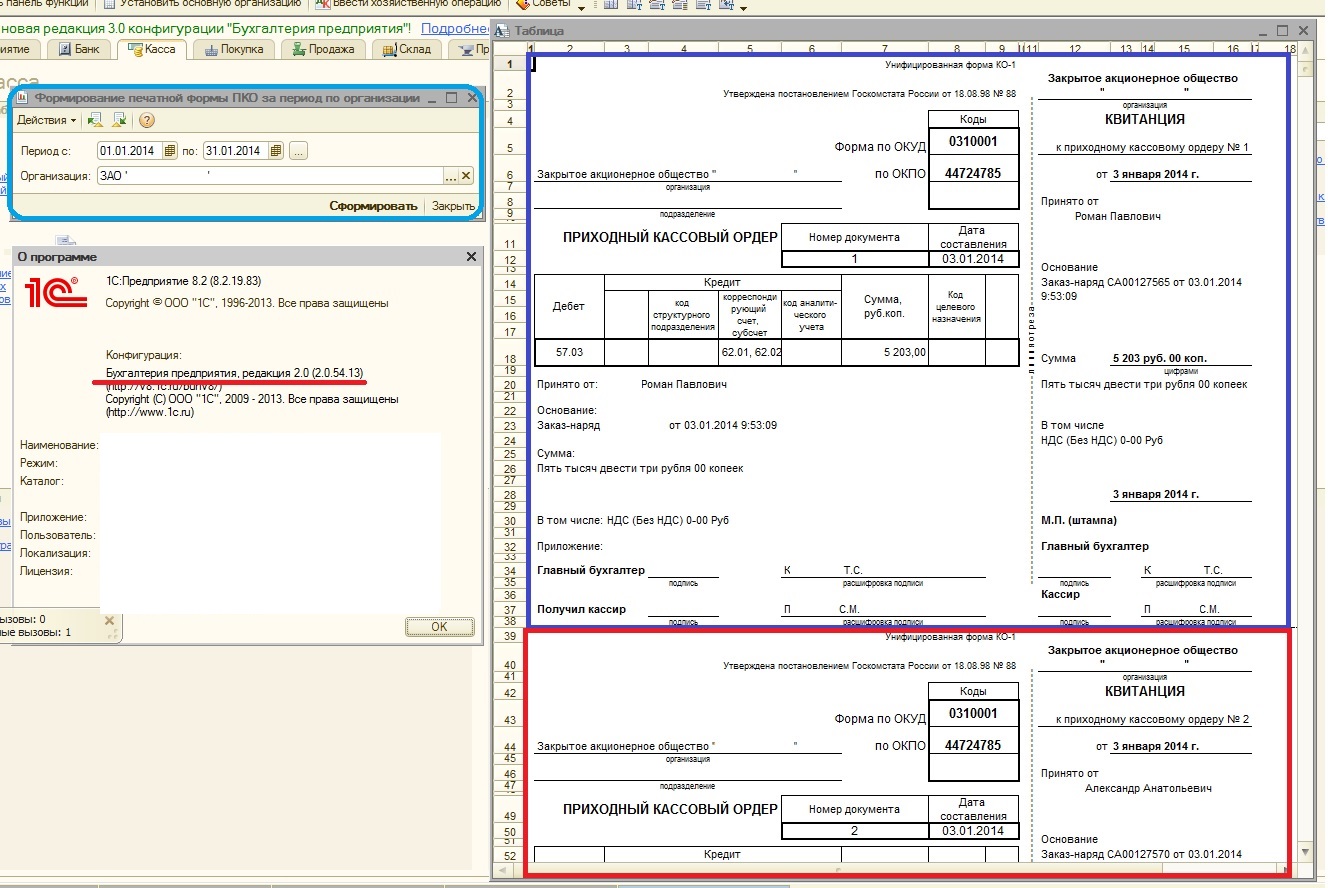Image resolution: width=1328 pixels, height=888 pixels.
Task: Click the Сформировать button
Action: pos(373,206)
